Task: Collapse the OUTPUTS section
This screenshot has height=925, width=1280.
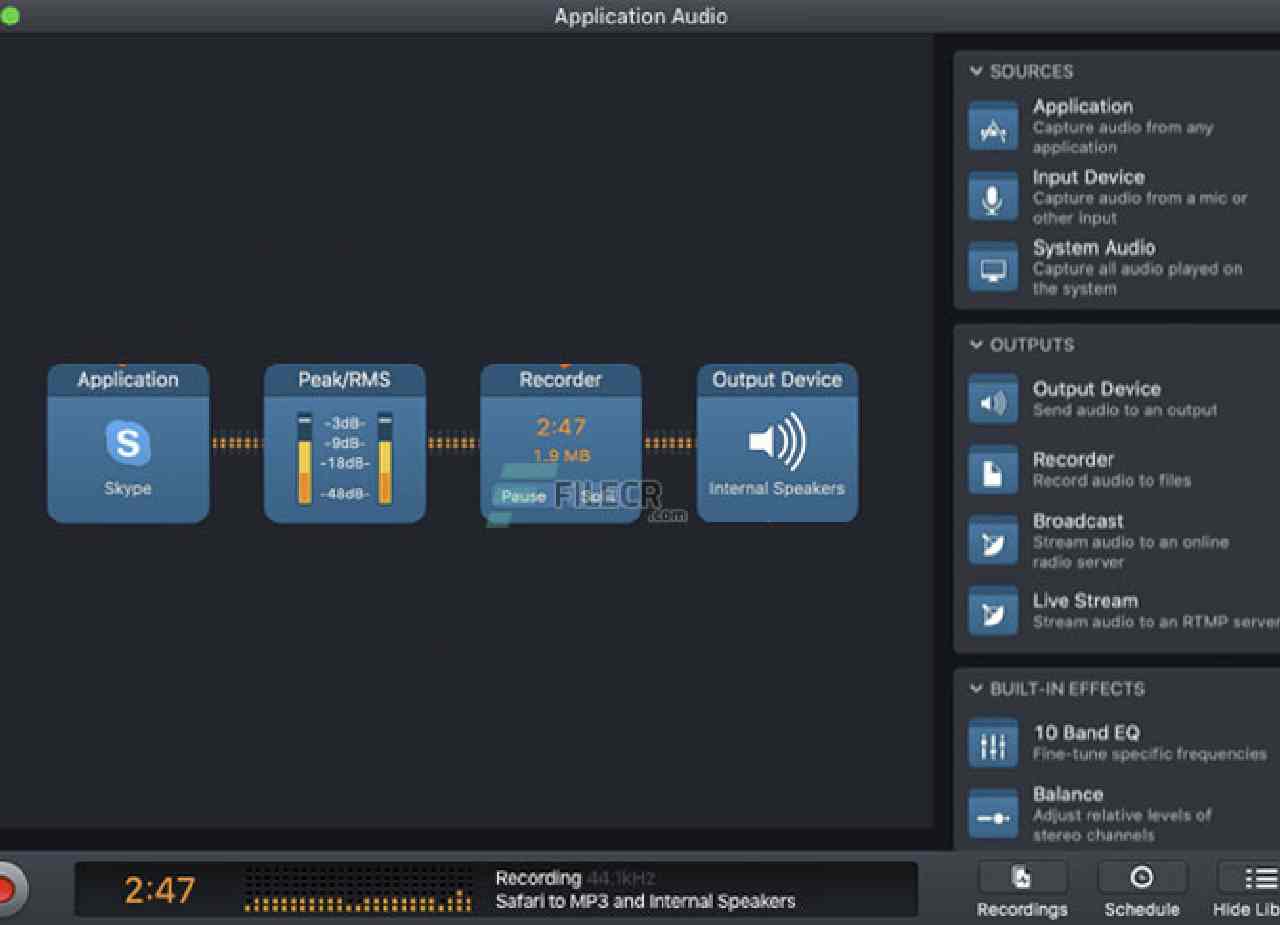Action: [x=976, y=344]
